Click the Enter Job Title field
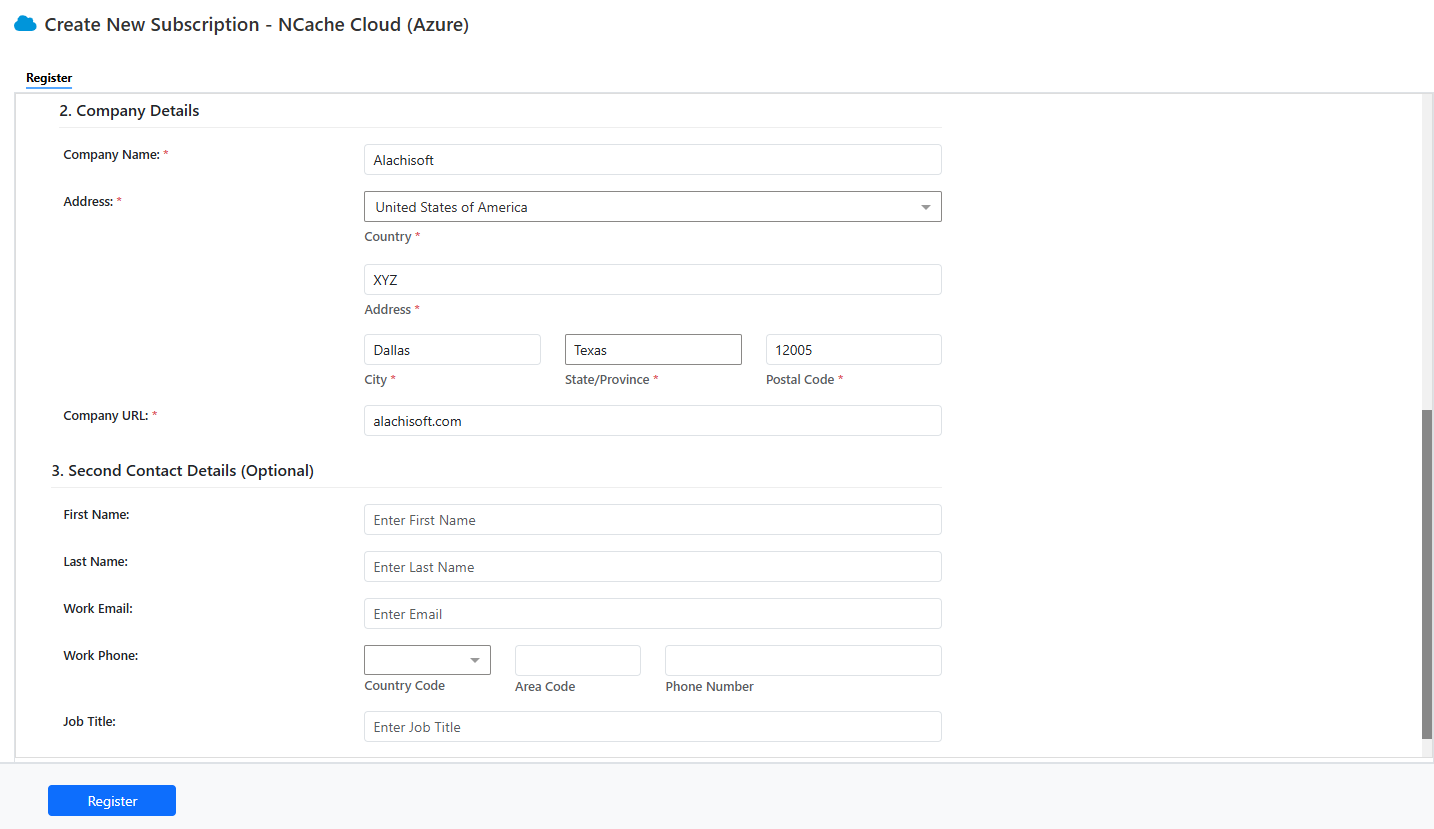Viewport: 1434px width, 829px height. click(x=653, y=727)
